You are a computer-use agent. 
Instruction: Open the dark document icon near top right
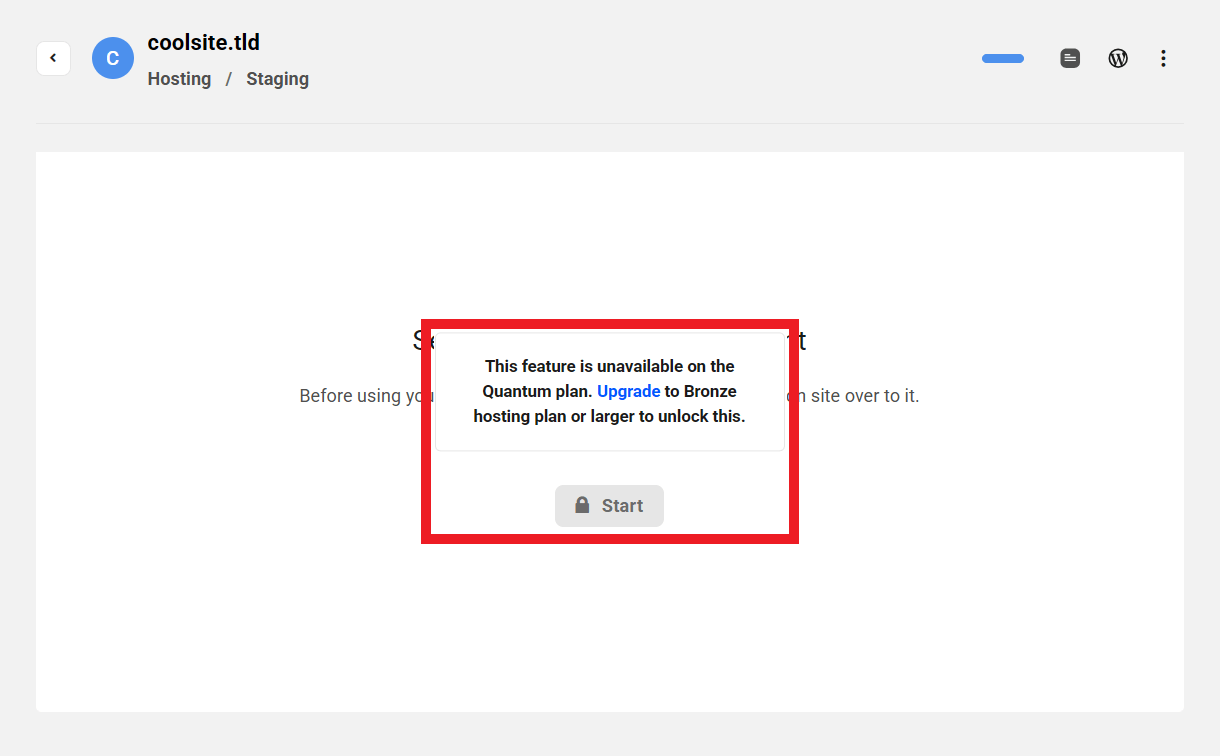(1069, 58)
